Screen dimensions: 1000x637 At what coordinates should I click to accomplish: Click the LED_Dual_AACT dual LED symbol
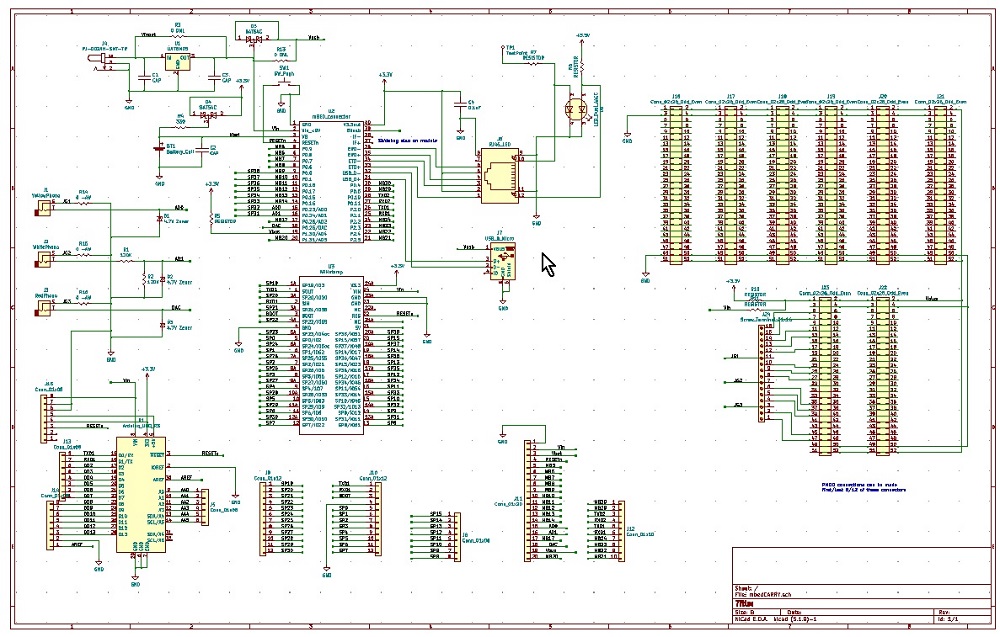point(575,110)
